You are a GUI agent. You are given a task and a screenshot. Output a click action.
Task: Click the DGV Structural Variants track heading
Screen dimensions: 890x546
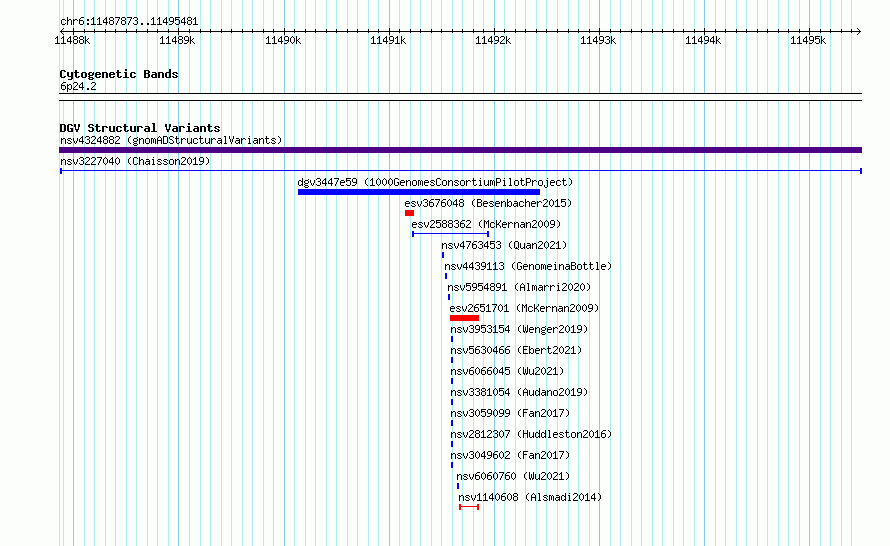(x=140, y=128)
